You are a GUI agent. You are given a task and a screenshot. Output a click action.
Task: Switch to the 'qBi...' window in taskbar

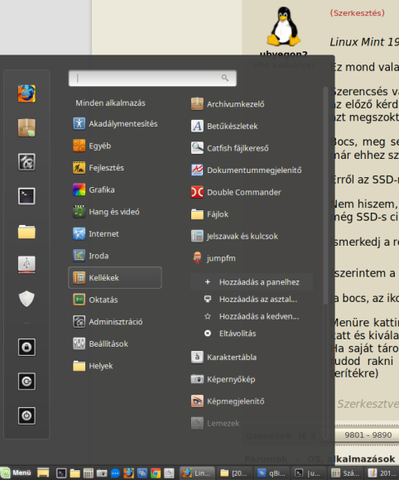(272, 473)
